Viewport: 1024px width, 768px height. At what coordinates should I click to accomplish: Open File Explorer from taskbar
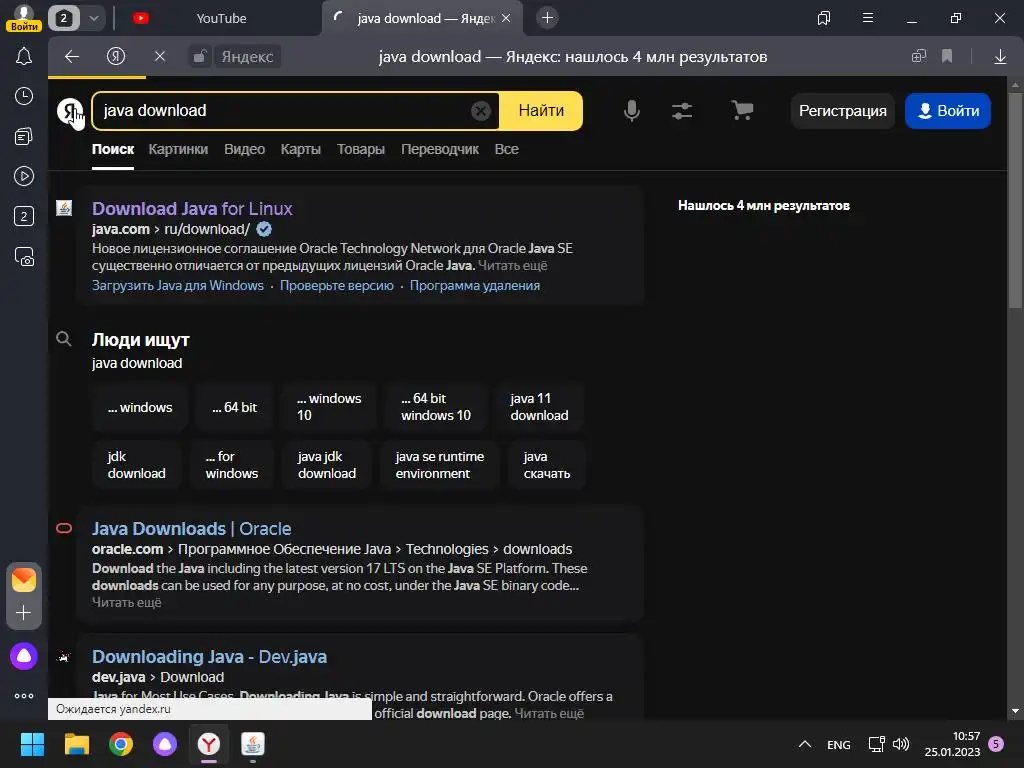76,744
